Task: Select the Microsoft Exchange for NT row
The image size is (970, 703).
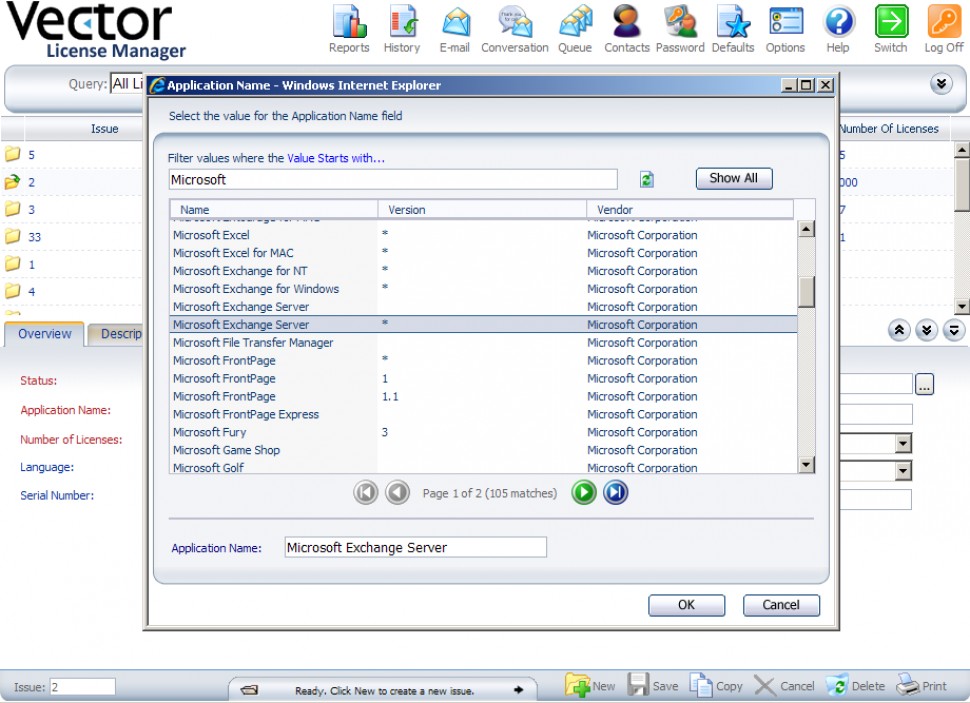Action: (x=483, y=271)
